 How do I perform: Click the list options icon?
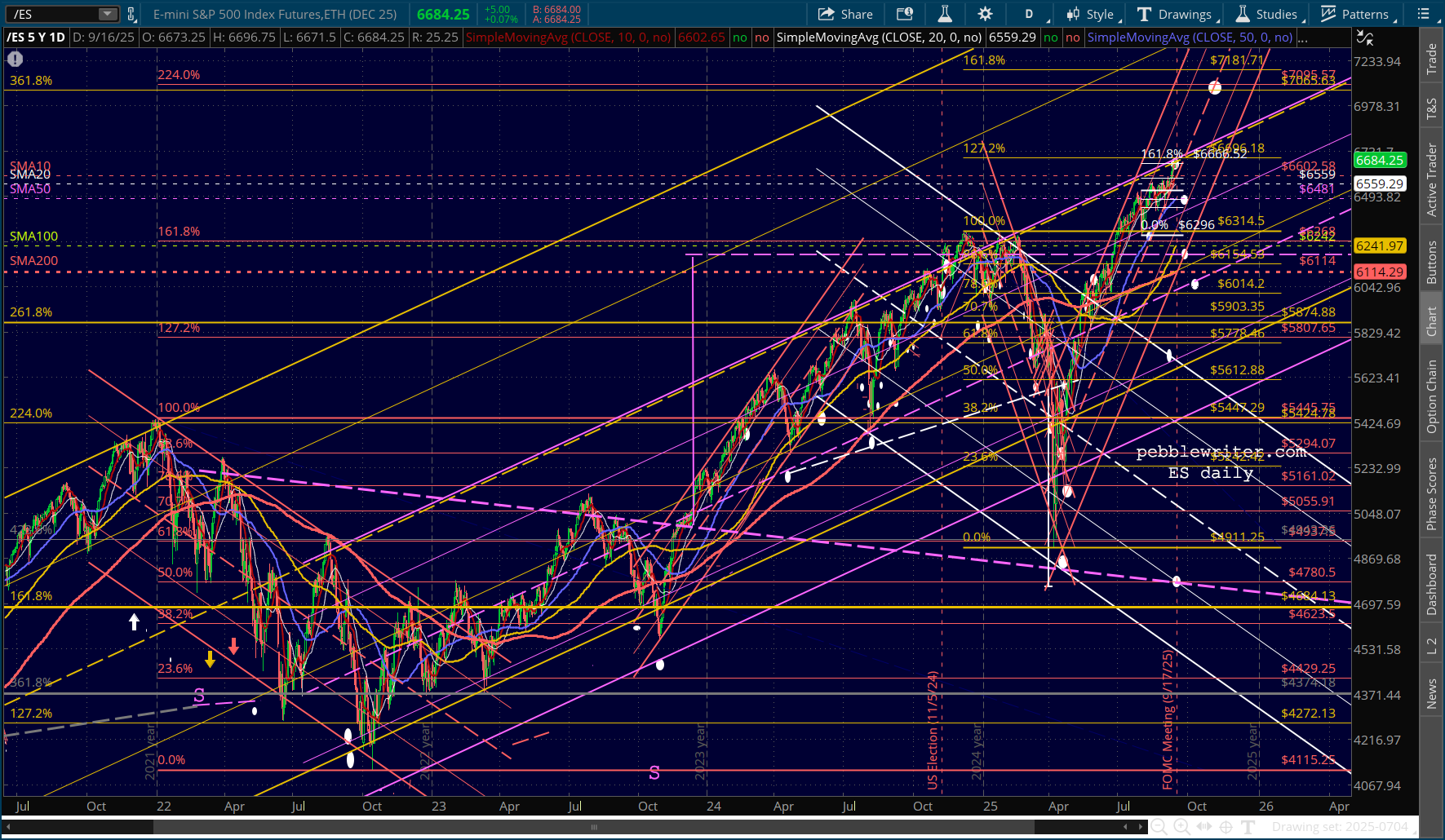tap(1423, 14)
